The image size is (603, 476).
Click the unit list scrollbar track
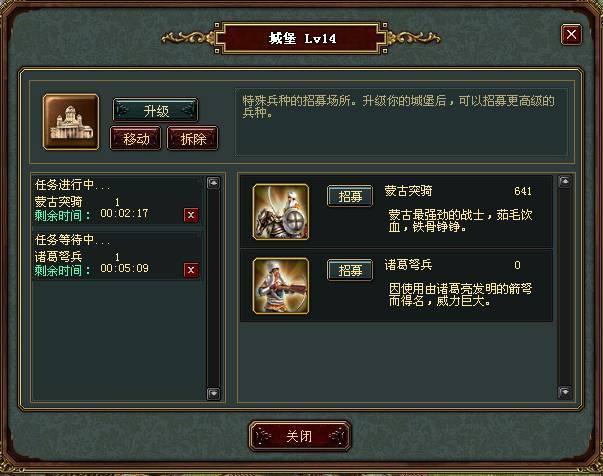[565, 287]
